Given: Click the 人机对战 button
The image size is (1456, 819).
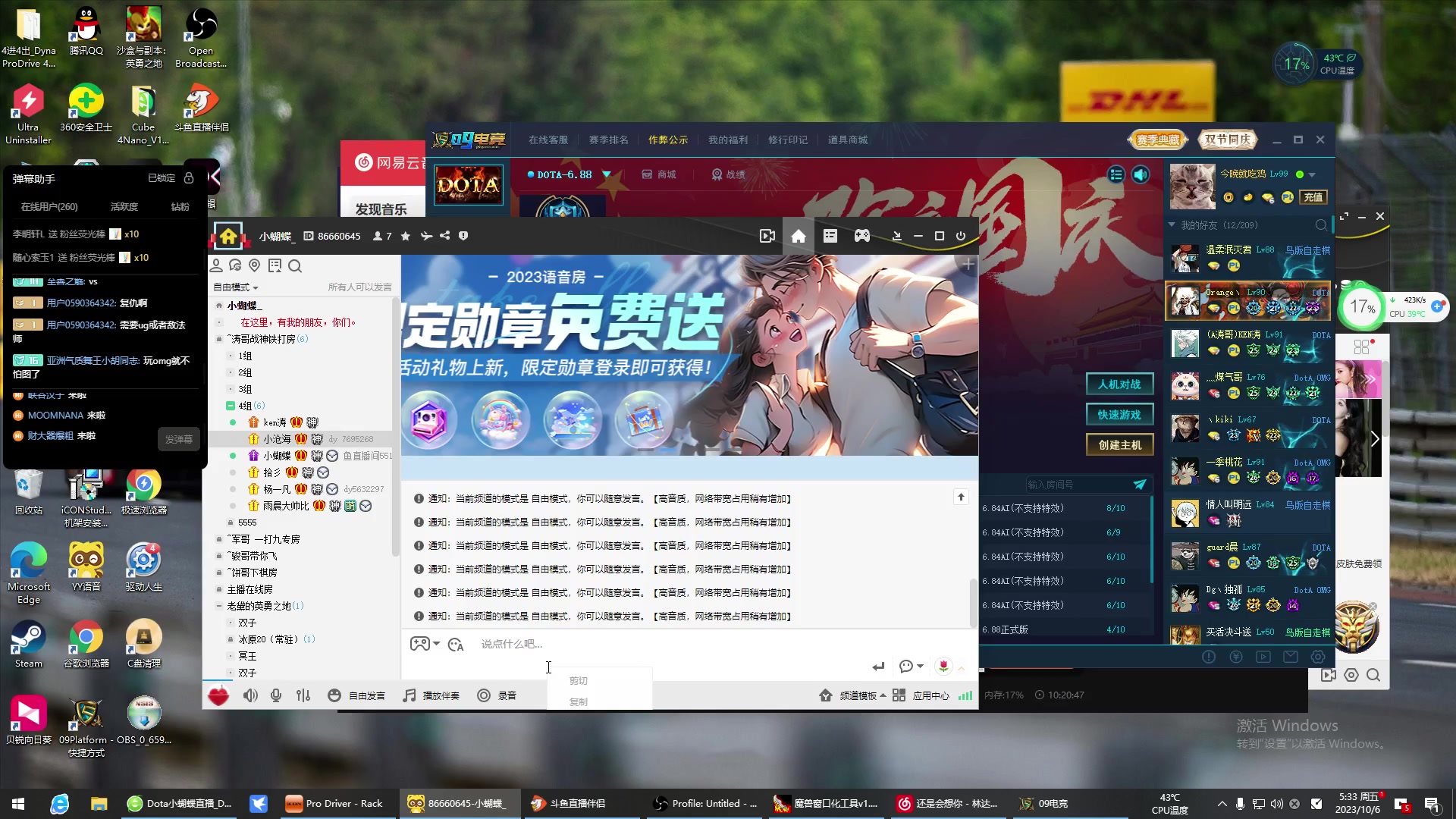Looking at the screenshot, I should [1119, 384].
